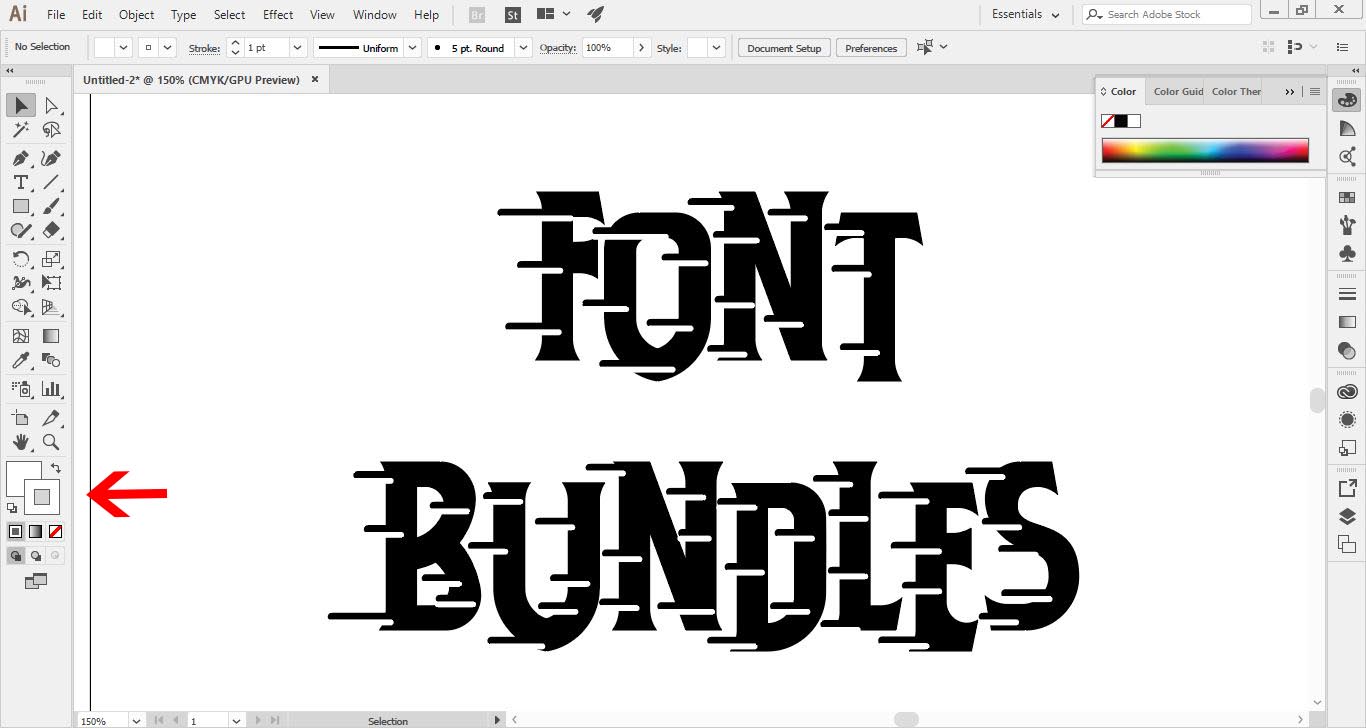Screen dimensions: 1366x728
Task: Select the Line Segment tool
Action: [51, 182]
